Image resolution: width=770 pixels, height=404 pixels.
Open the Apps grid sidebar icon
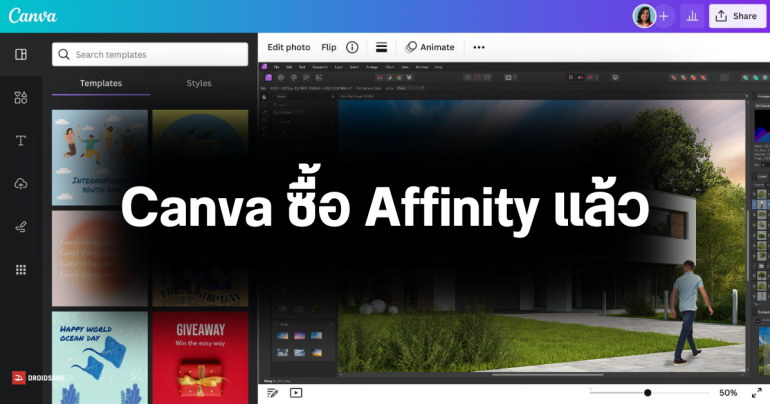(x=21, y=269)
